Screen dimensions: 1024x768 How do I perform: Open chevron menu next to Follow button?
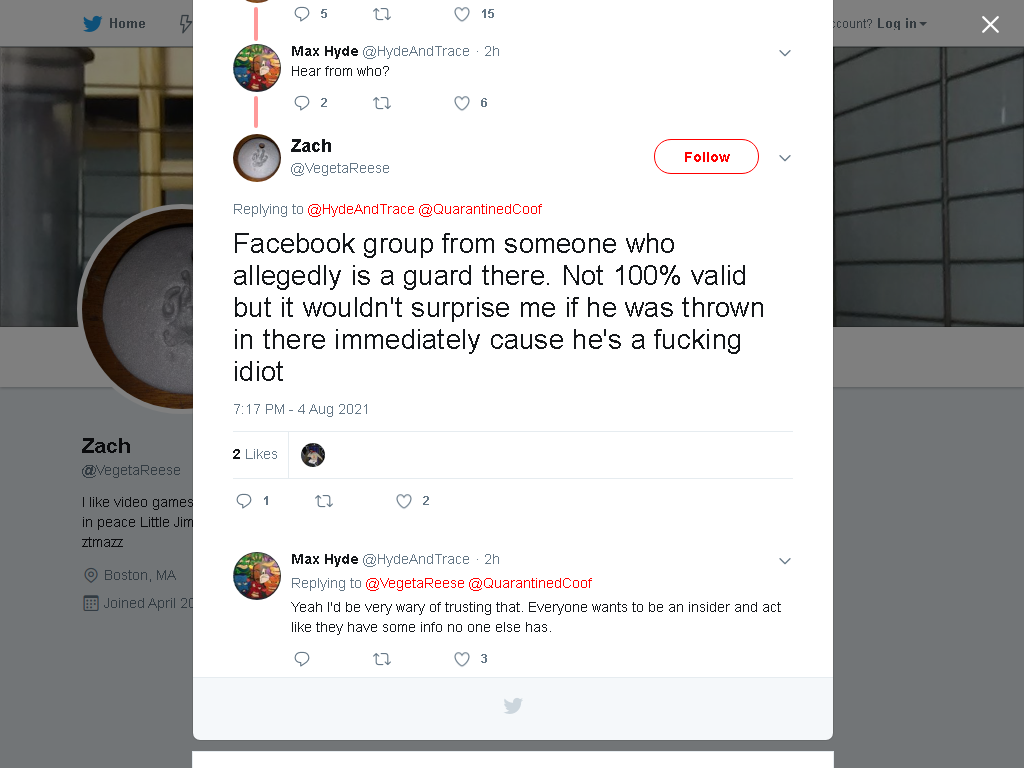click(x=785, y=158)
